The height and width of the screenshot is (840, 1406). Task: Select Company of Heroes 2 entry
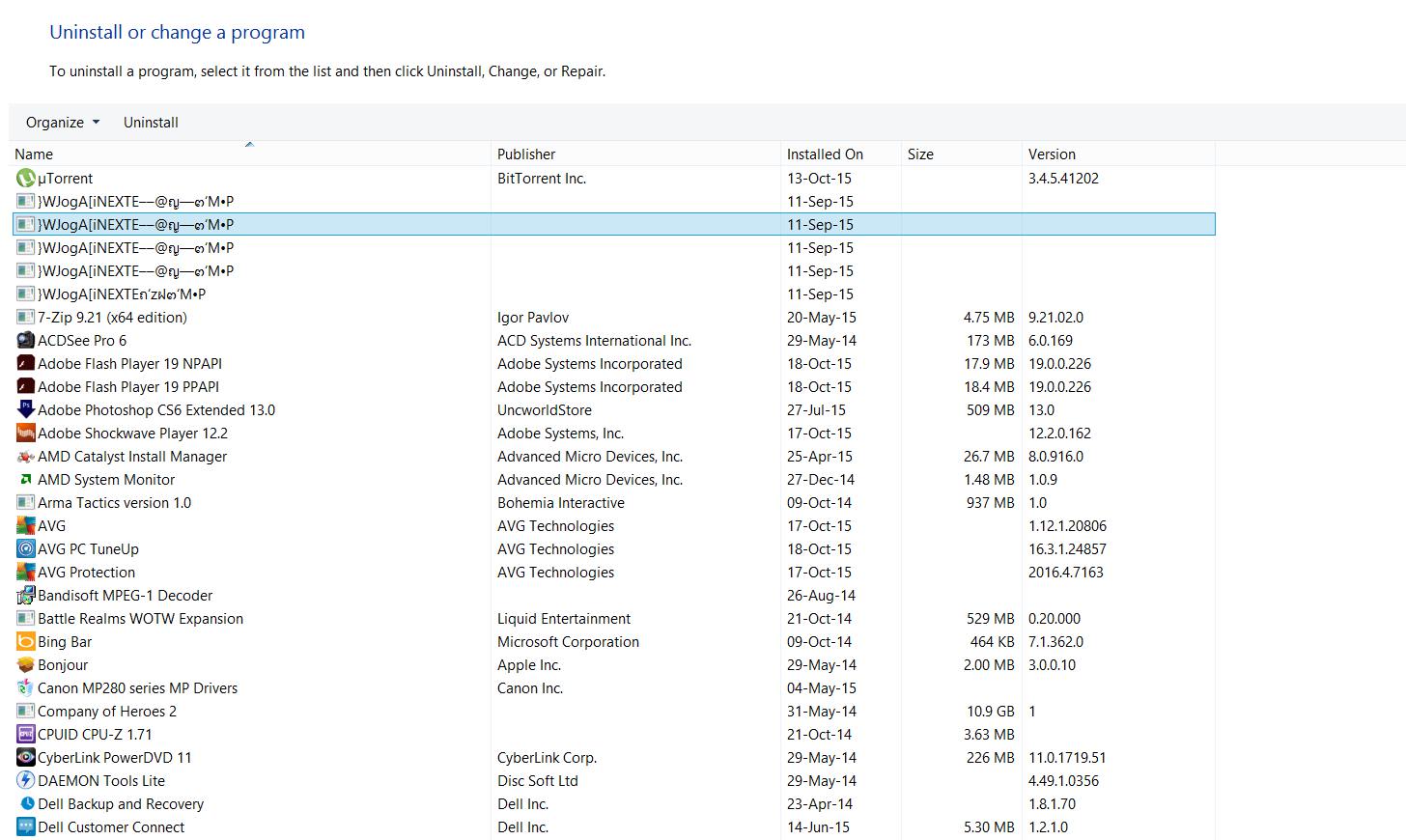(107, 712)
